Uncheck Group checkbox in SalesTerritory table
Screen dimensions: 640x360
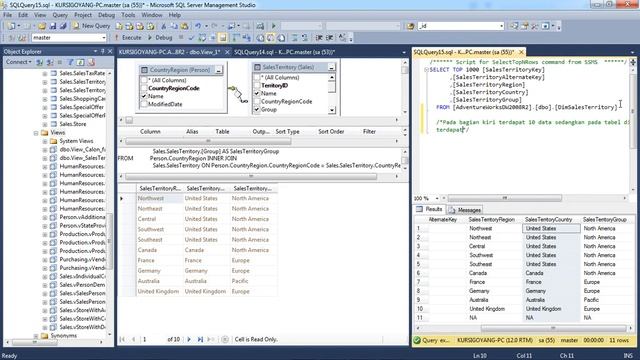(257, 109)
